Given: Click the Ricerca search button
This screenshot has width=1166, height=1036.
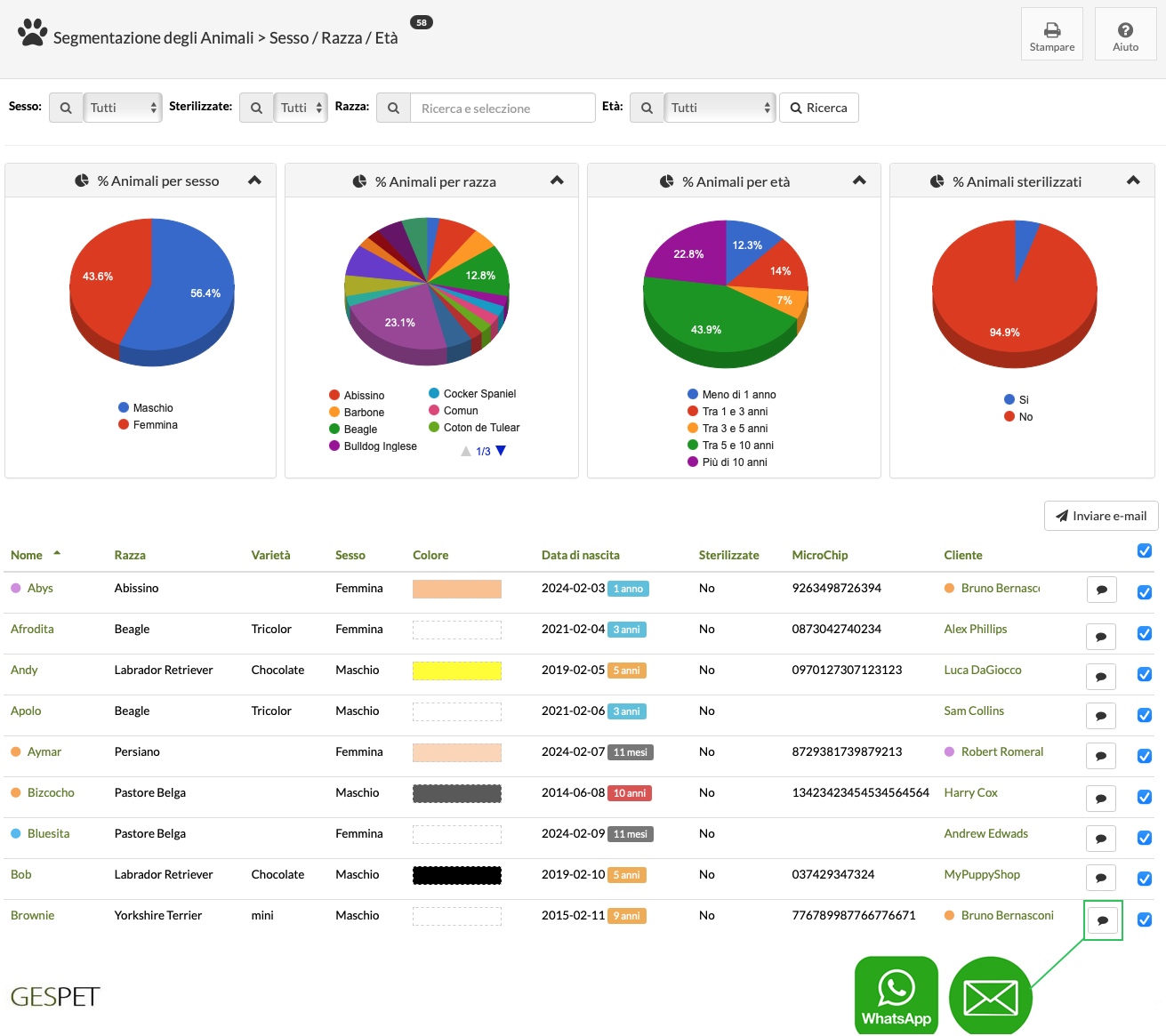Looking at the screenshot, I should [819, 108].
